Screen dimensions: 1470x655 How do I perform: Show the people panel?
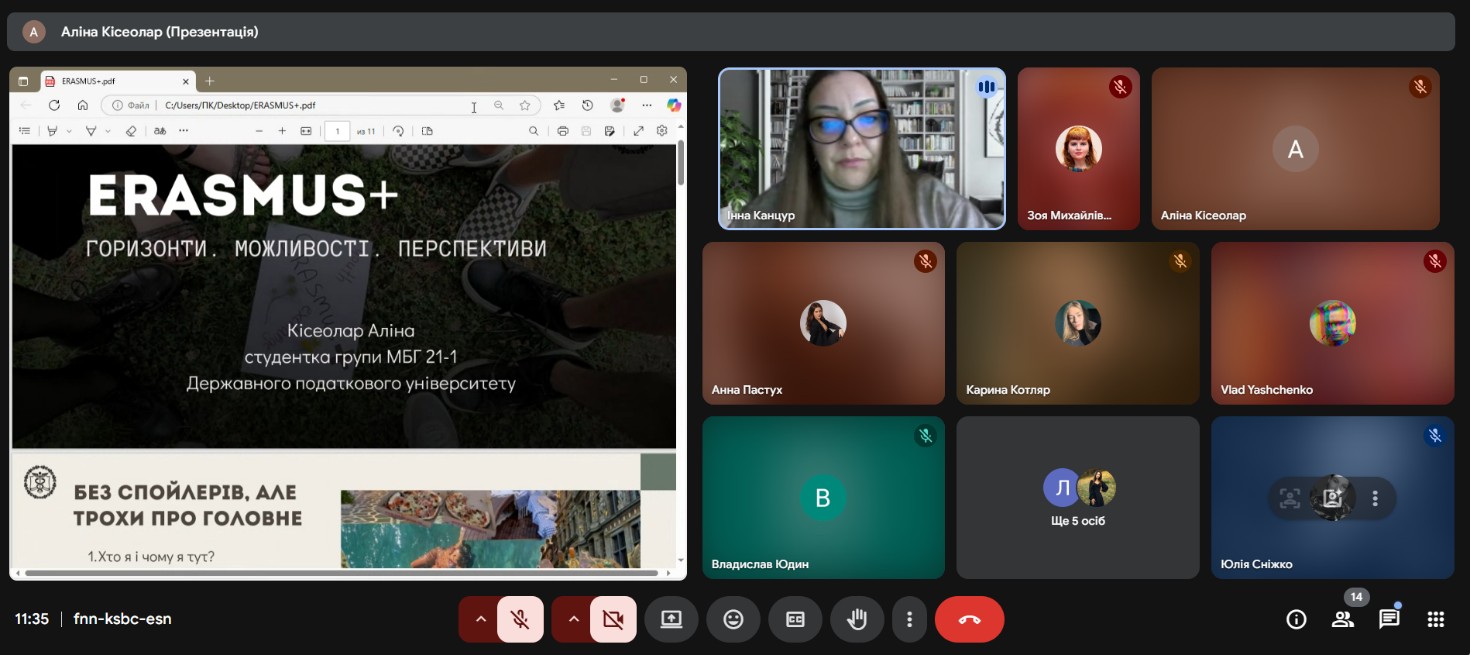[x=1342, y=619]
